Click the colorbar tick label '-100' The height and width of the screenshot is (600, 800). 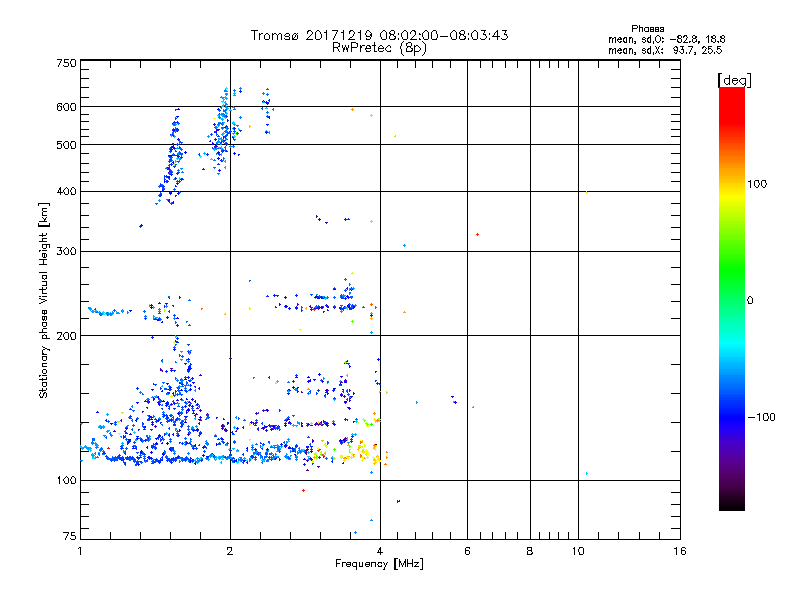pyautogui.click(x=761, y=417)
